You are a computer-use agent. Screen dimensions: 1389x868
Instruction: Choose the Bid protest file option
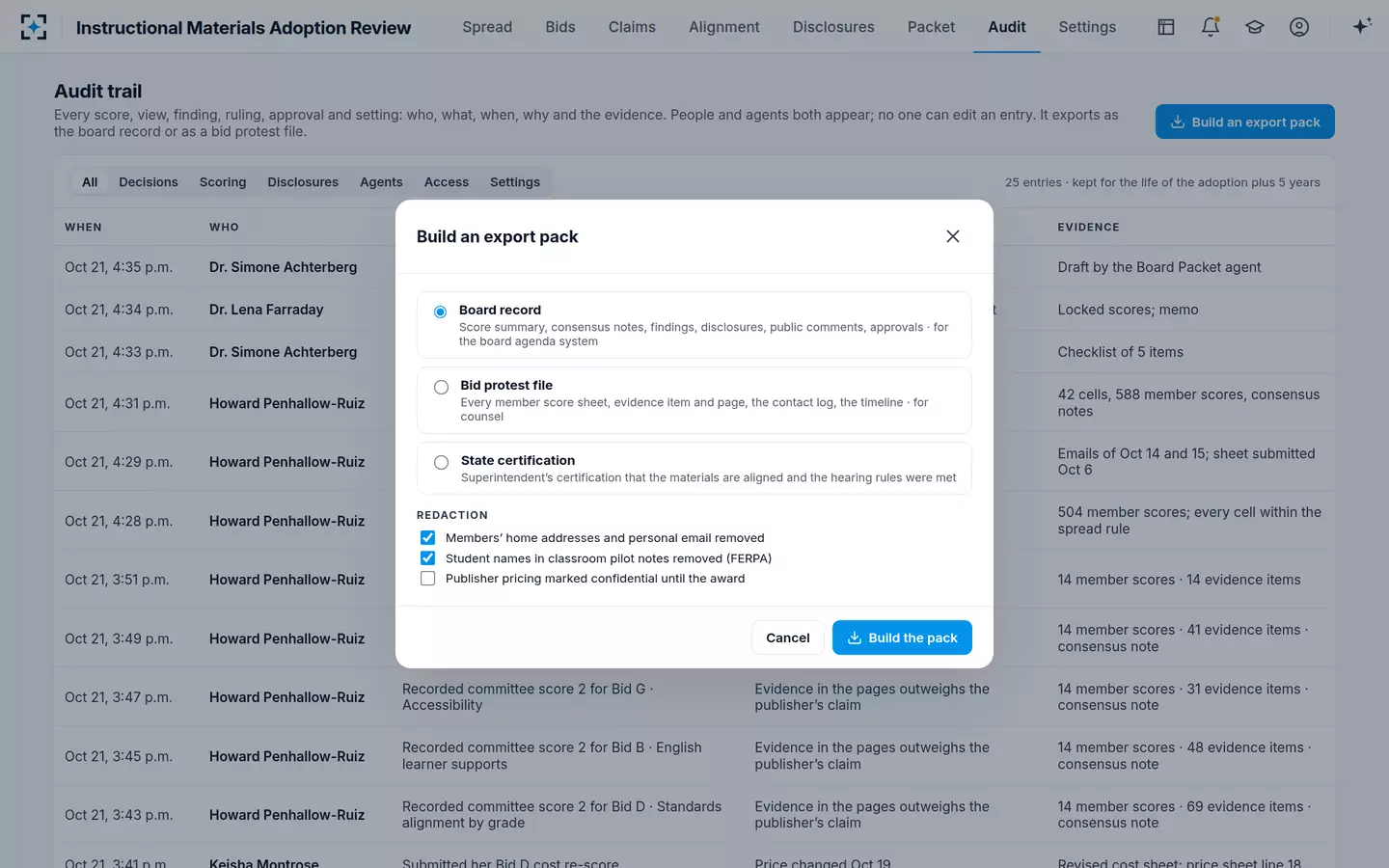point(694,400)
